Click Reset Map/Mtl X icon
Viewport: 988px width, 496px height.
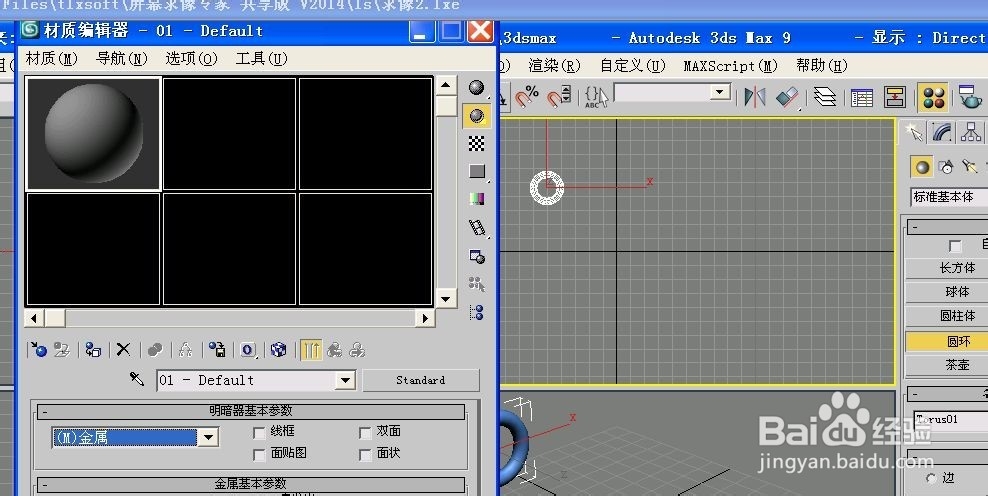click(124, 350)
